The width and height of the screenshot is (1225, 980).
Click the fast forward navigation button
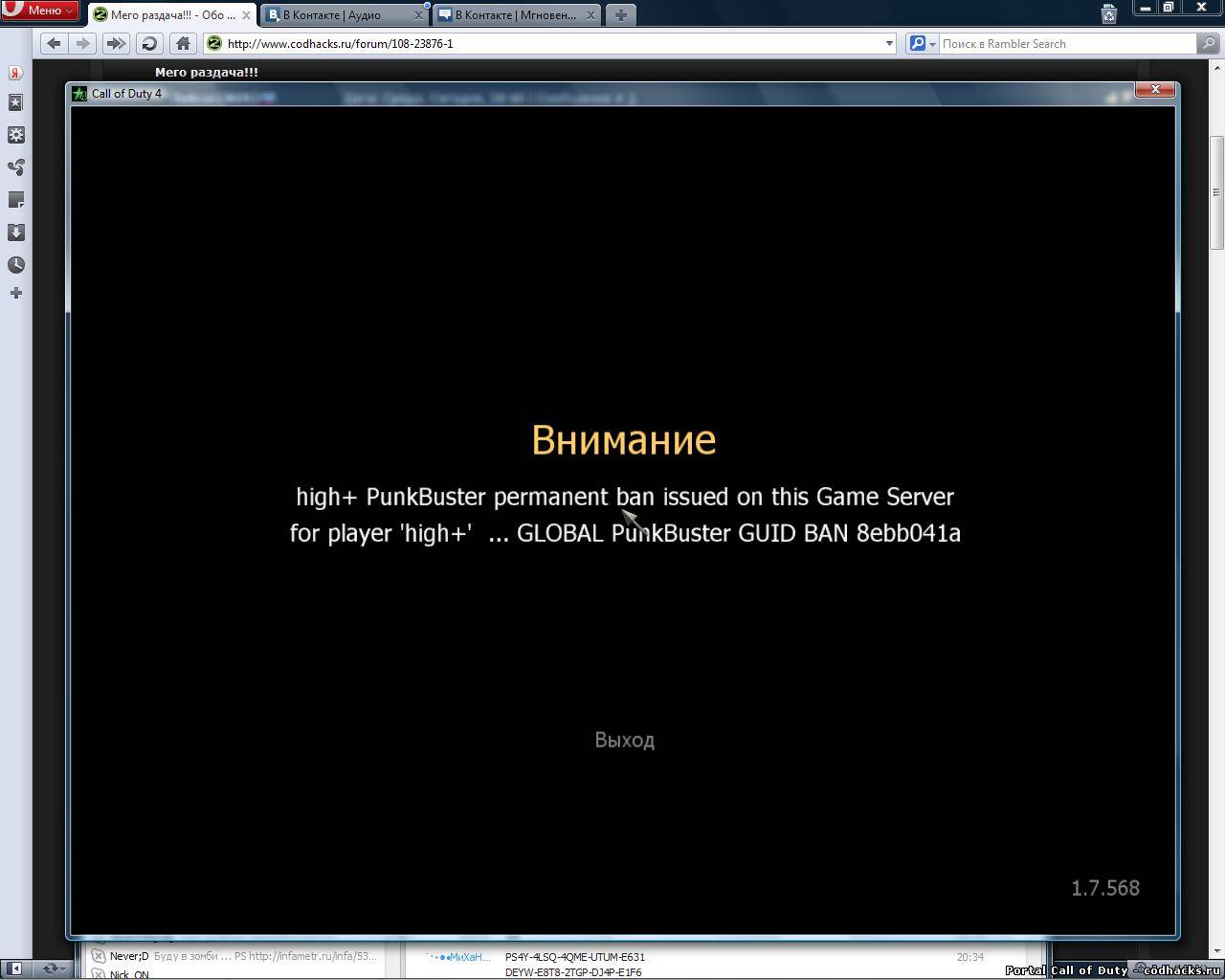[x=116, y=43]
